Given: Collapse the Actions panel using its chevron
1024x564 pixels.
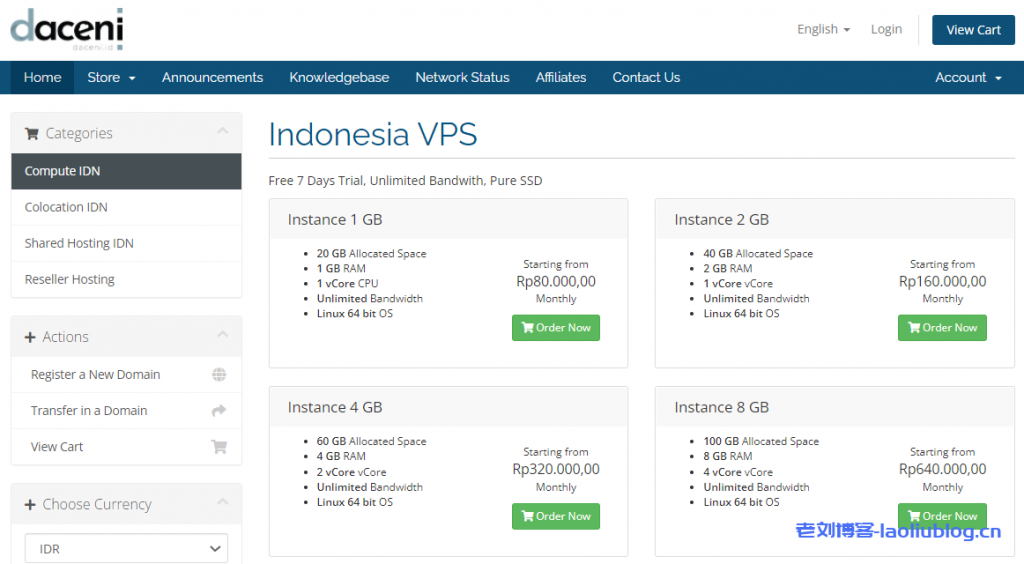Looking at the screenshot, I should [x=222, y=336].
